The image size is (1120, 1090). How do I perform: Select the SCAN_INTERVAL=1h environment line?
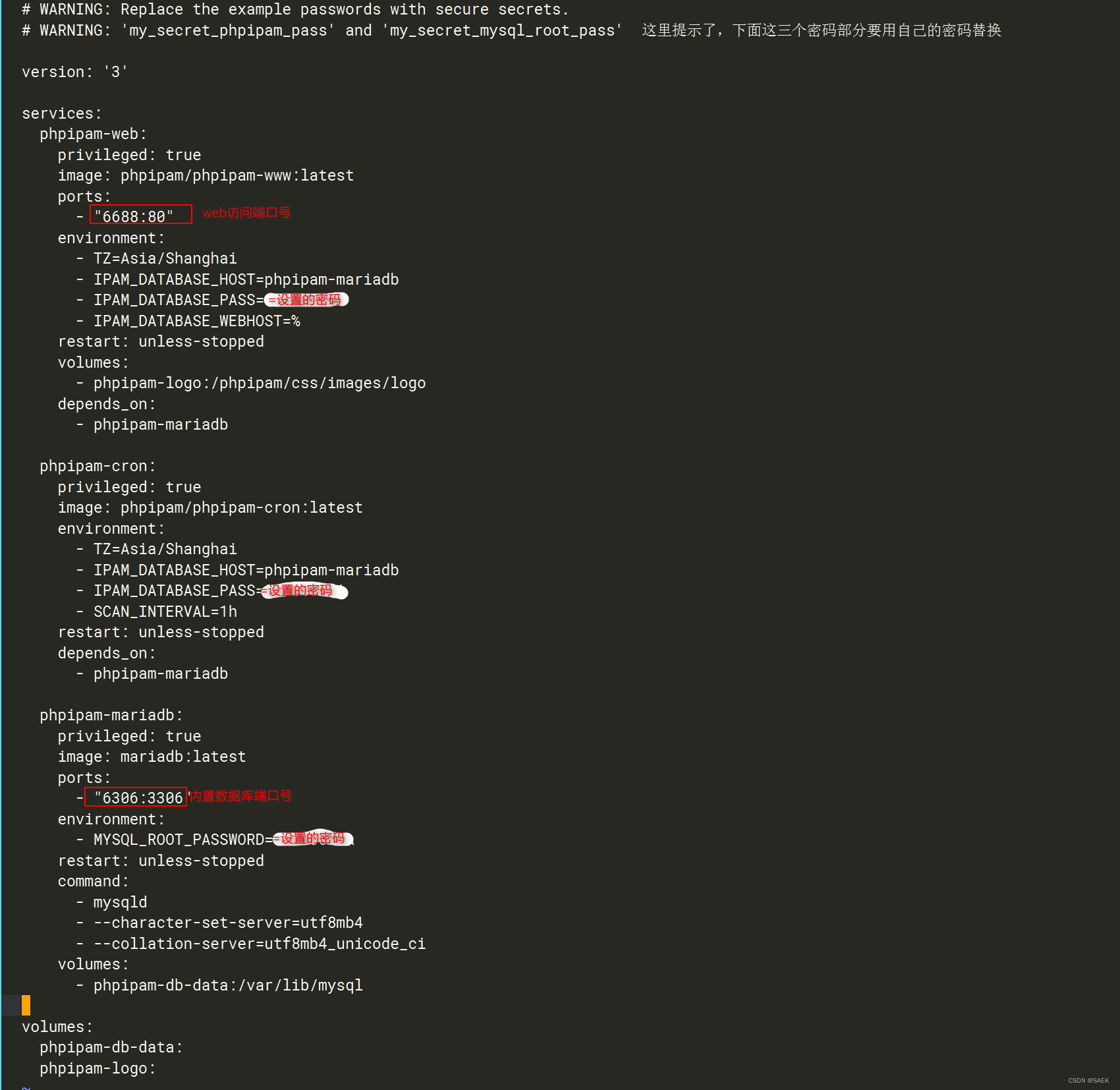click(x=165, y=611)
